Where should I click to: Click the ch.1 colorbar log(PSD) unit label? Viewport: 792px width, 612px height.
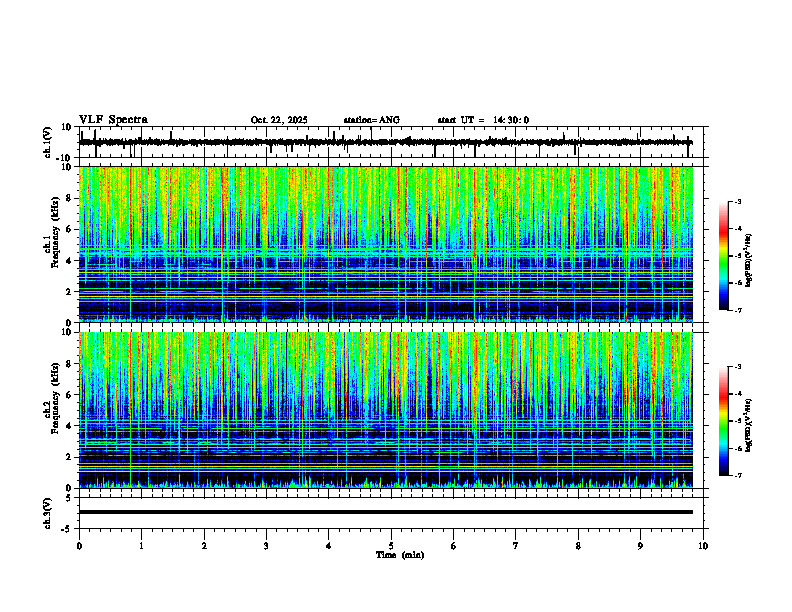pyautogui.click(x=749, y=261)
